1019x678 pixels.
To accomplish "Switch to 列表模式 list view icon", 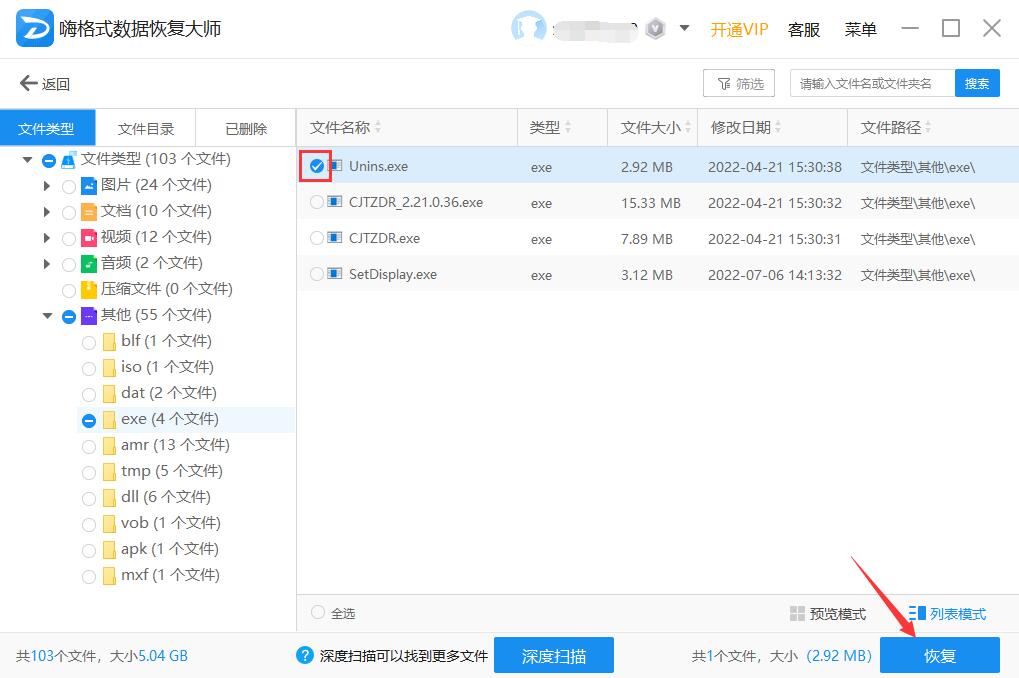I will pos(917,614).
